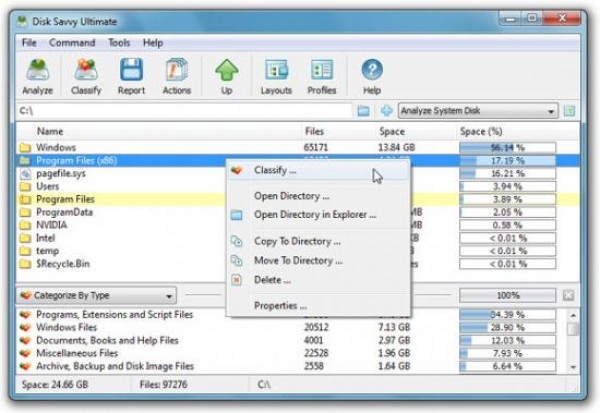
Task: Click the Users folder icon
Action: [x=25, y=186]
